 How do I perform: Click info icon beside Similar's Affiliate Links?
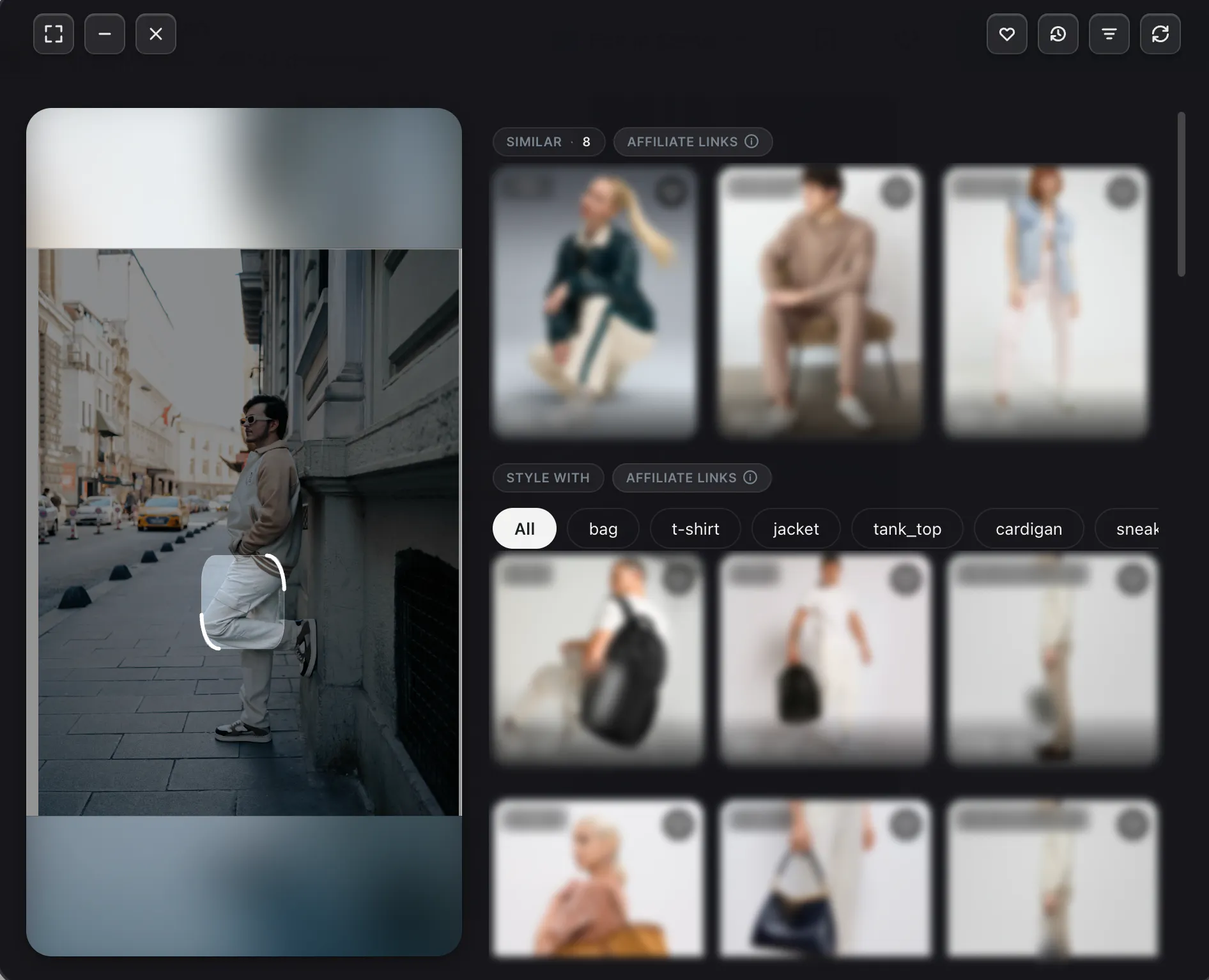coord(752,141)
